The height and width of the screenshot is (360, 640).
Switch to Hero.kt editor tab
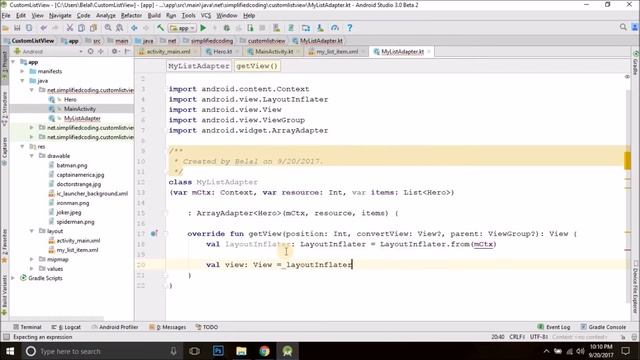pos(222,52)
